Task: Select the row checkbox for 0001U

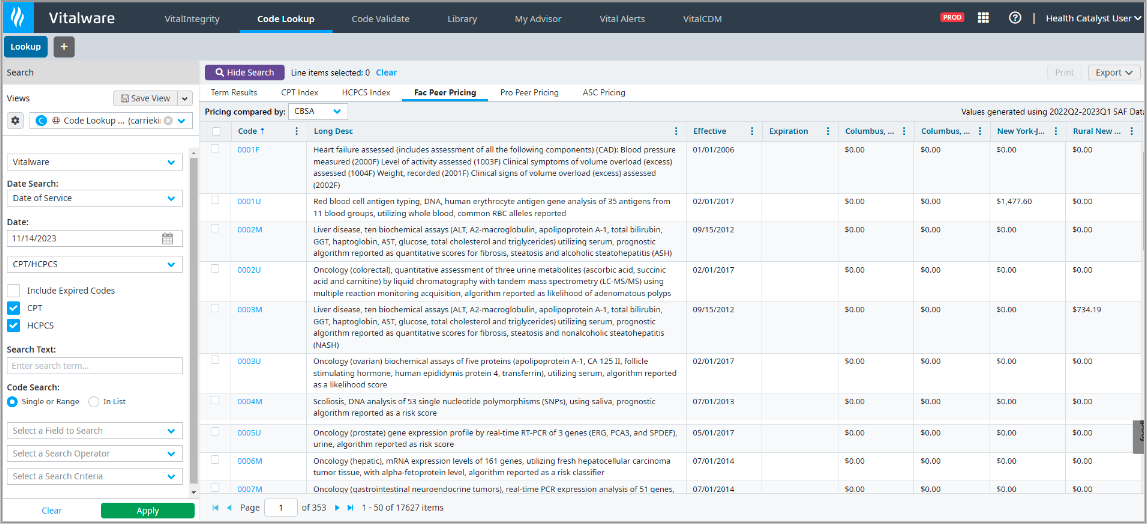Action: point(215,200)
